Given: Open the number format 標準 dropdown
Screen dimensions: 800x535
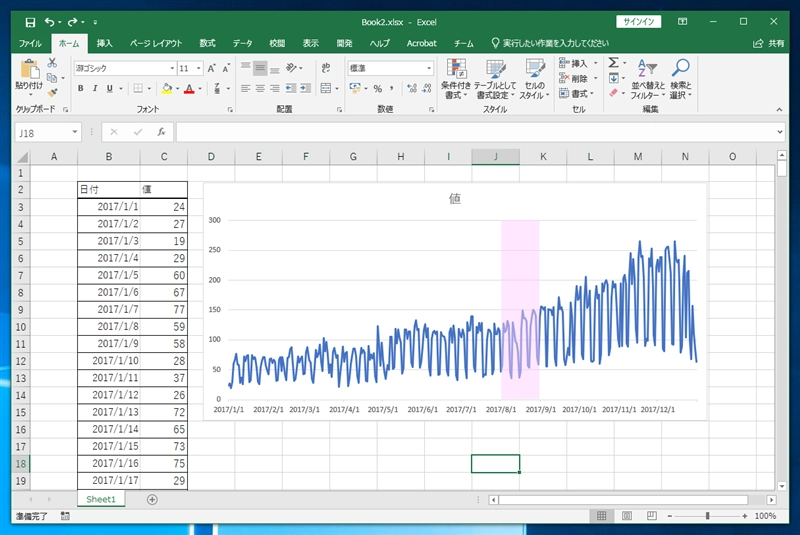Looking at the screenshot, I should (429, 68).
